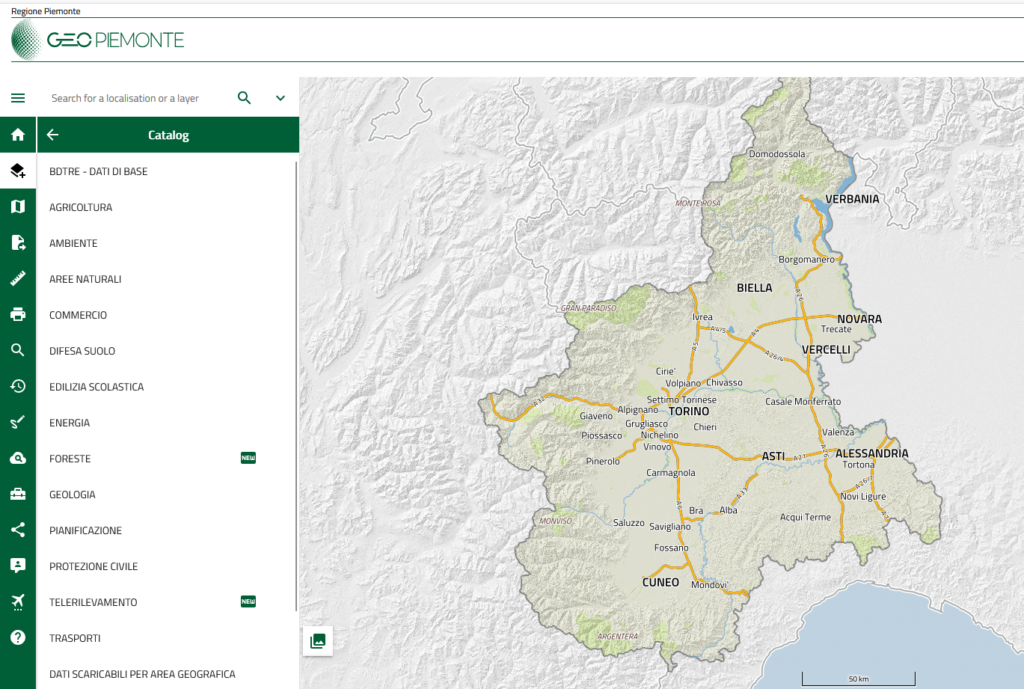Open the add layers catalog icon
The height and width of the screenshot is (689, 1024).
coord(18,171)
